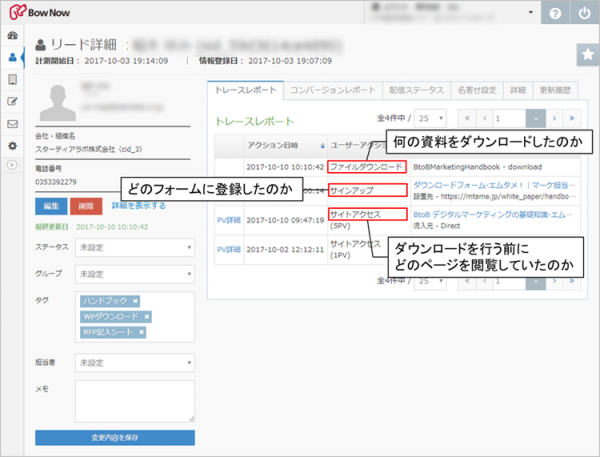The height and width of the screenshot is (457, 600).
Task: Open the mail envelope icon in sidebar
Action: [x=12, y=123]
